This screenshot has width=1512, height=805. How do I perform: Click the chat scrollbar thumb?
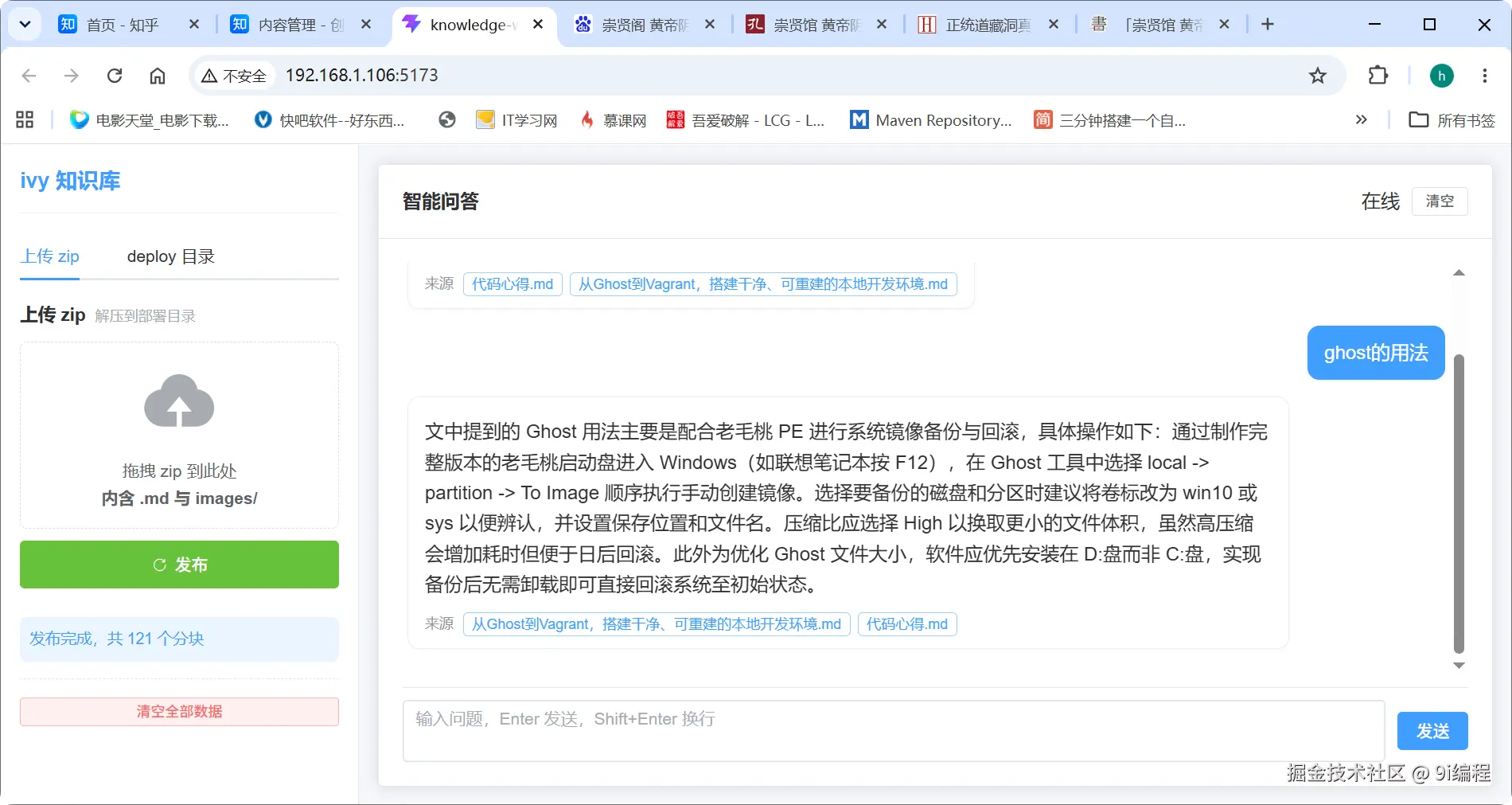1459,503
